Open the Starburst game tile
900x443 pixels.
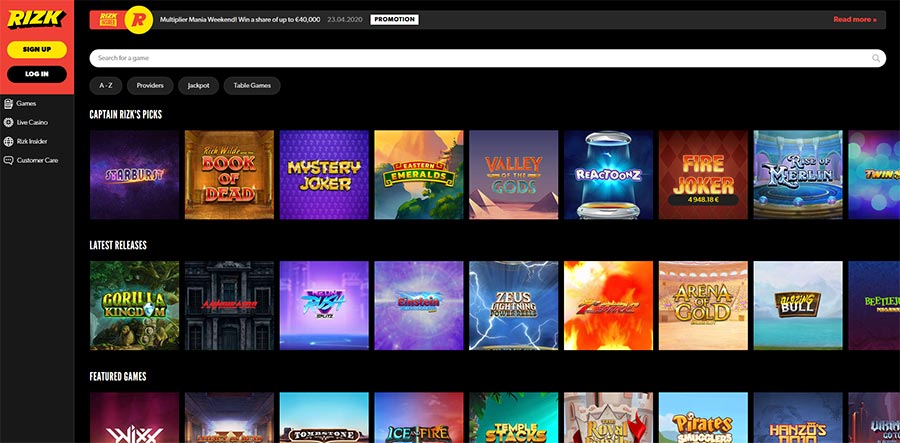[x=134, y=174]
